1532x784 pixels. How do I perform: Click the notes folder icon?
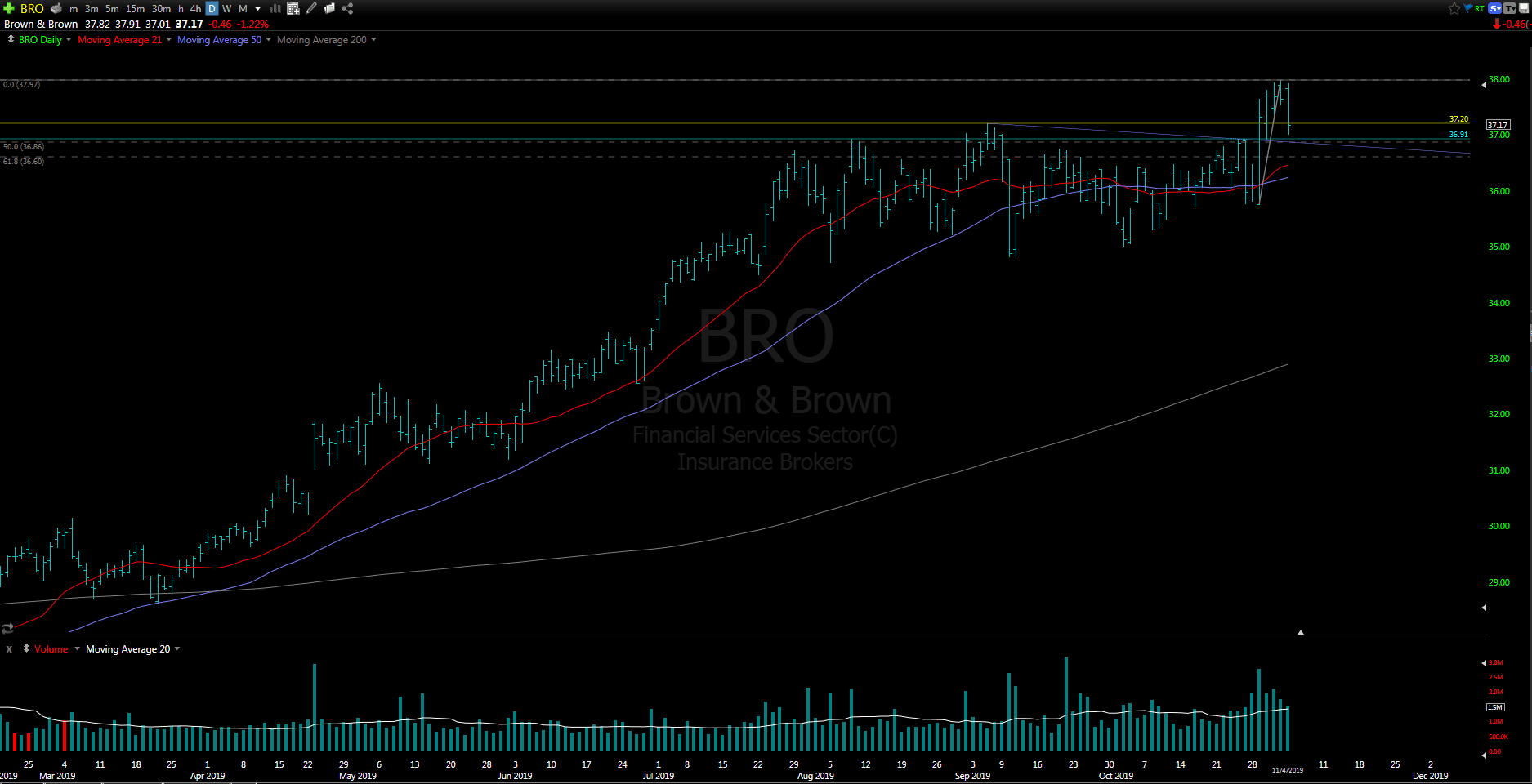329,8
